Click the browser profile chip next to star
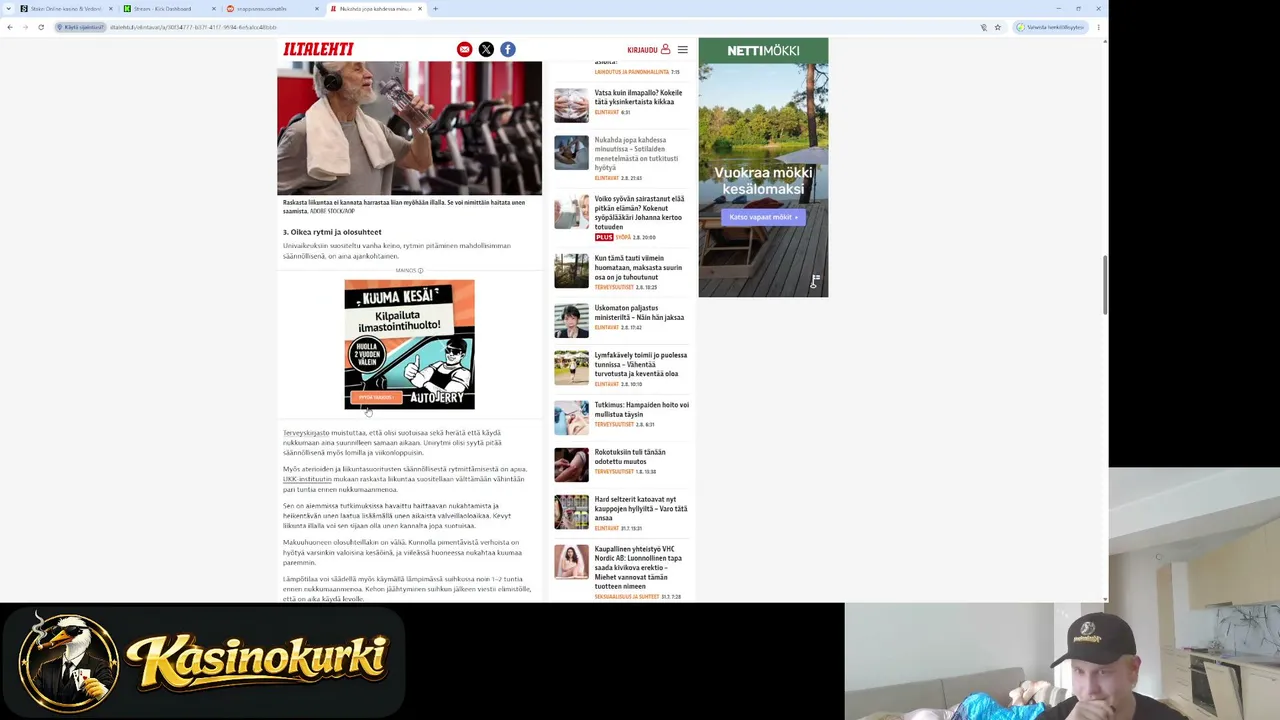This screenshot has width=1280, height=720. [x=1049, y=27]
